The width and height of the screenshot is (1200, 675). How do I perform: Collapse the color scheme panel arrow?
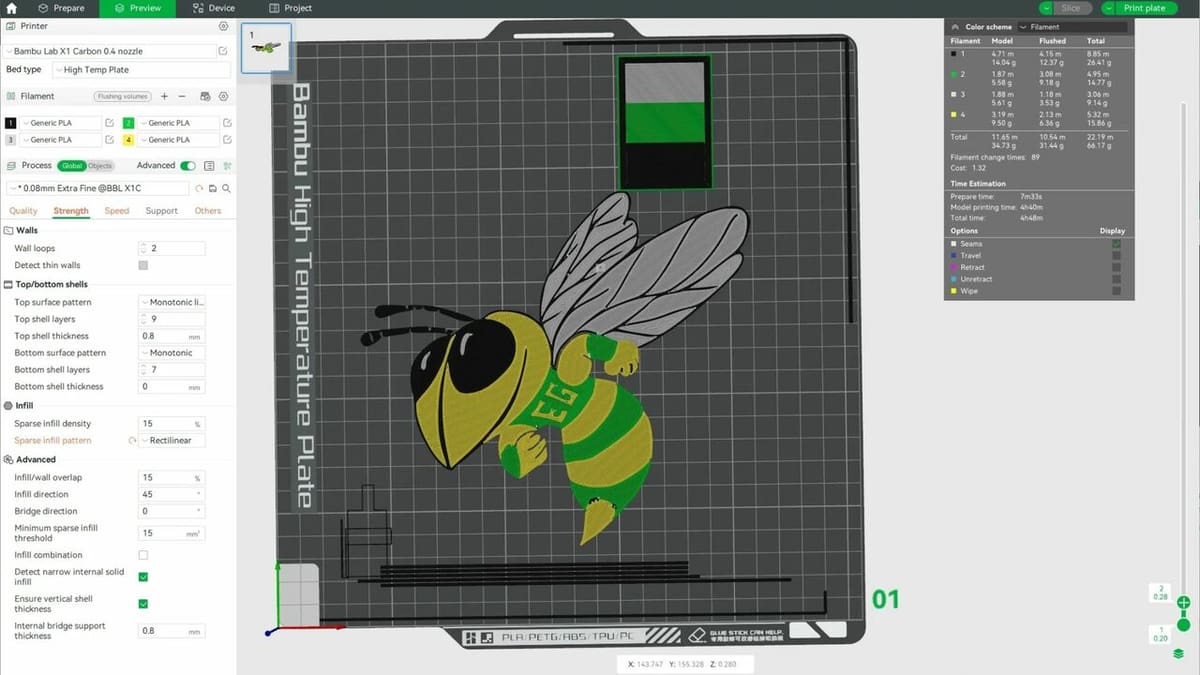pos(955,27)
